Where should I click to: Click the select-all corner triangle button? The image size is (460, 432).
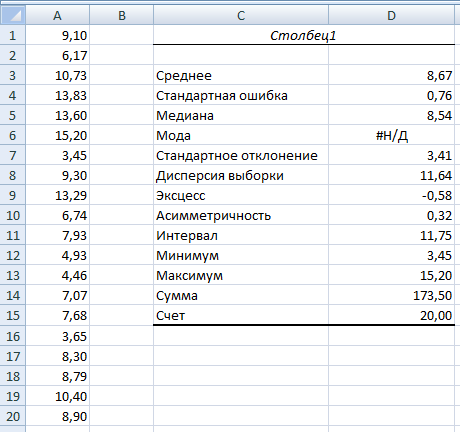coord(12,15)
